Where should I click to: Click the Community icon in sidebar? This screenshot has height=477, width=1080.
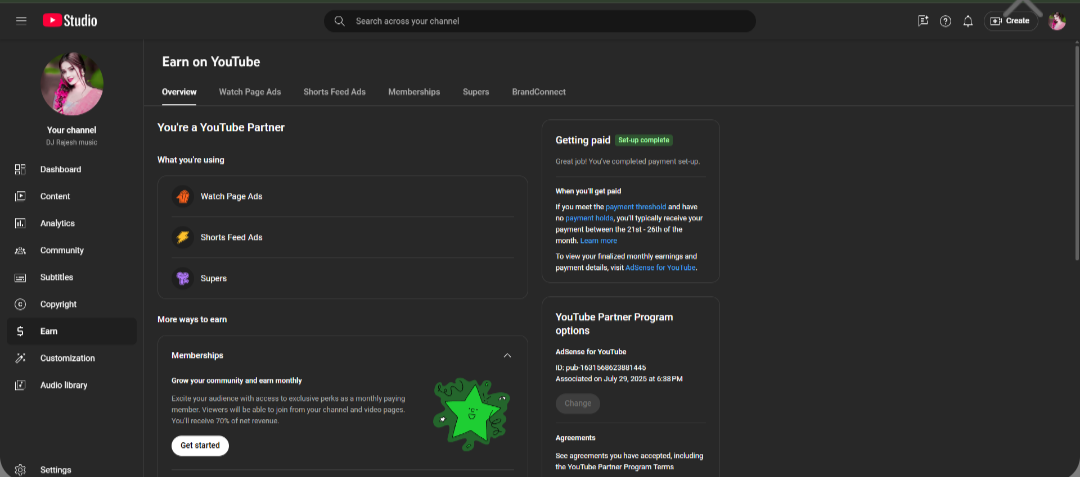[x=20, y=251]
